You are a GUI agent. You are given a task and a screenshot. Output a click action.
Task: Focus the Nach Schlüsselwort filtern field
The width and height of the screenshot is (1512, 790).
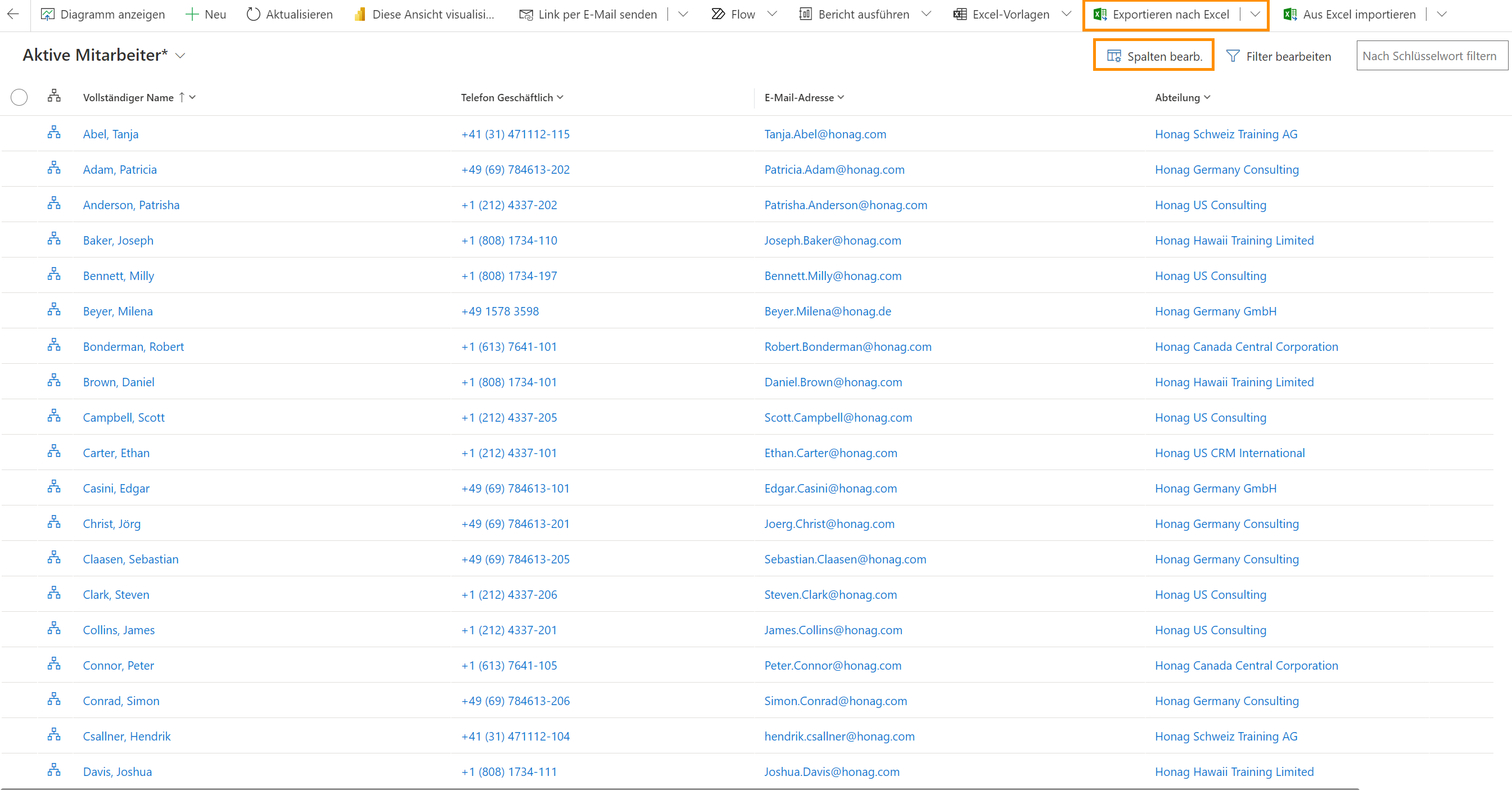1431,56
